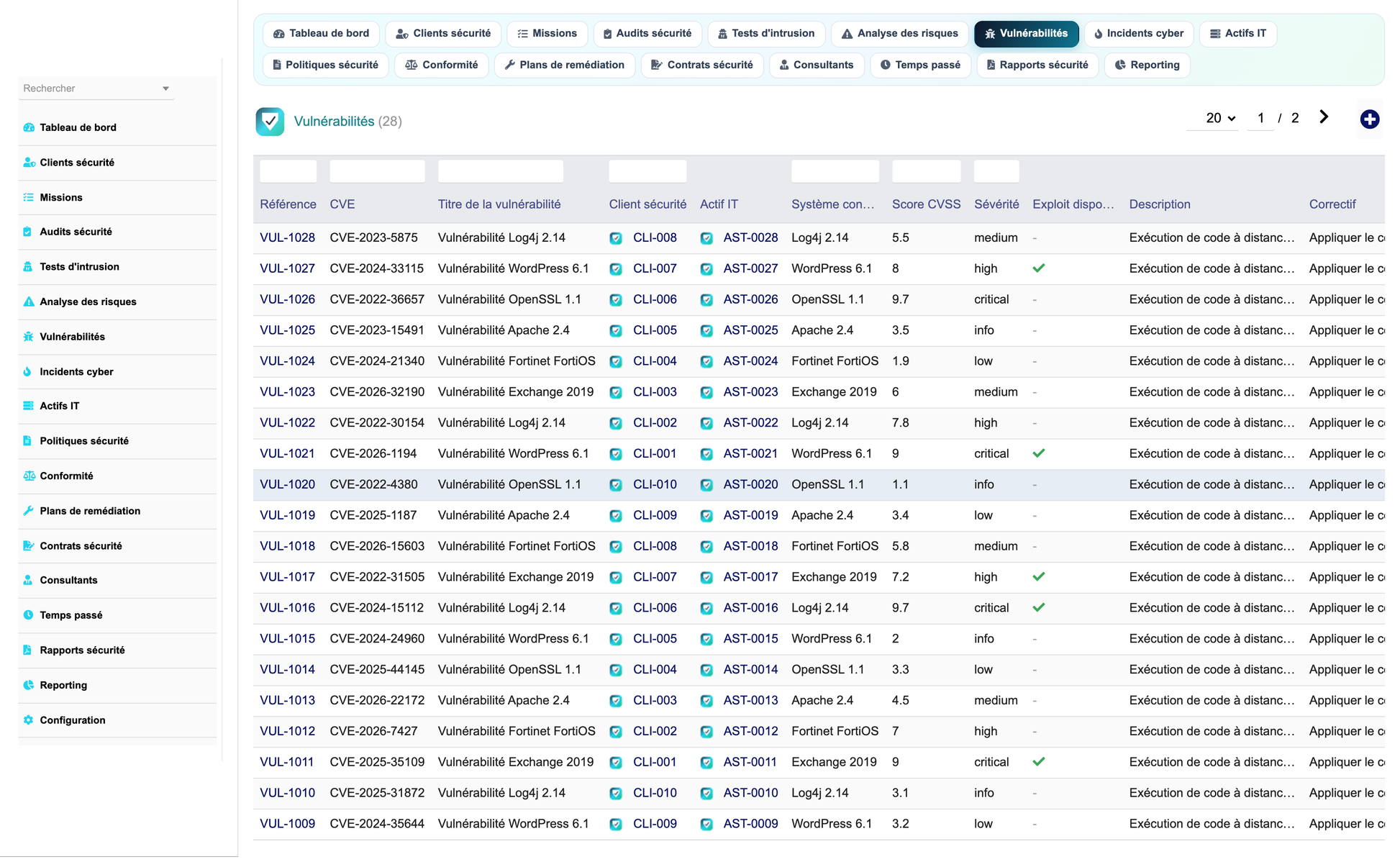Open the Clients sécurité tab
The height and width of the screenshot is (867, 1400).
443,34
